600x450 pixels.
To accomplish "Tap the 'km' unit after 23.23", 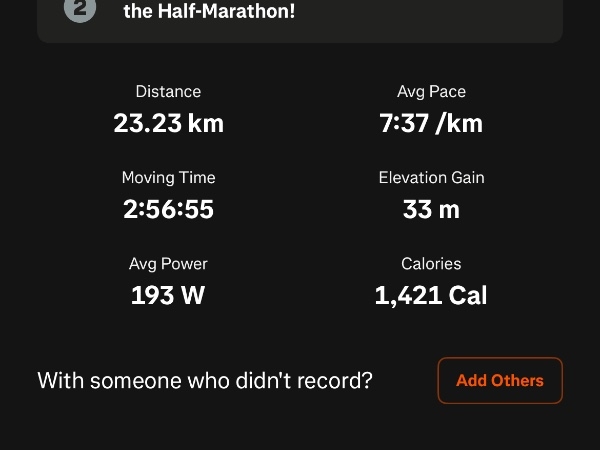I will pos(206,124).
